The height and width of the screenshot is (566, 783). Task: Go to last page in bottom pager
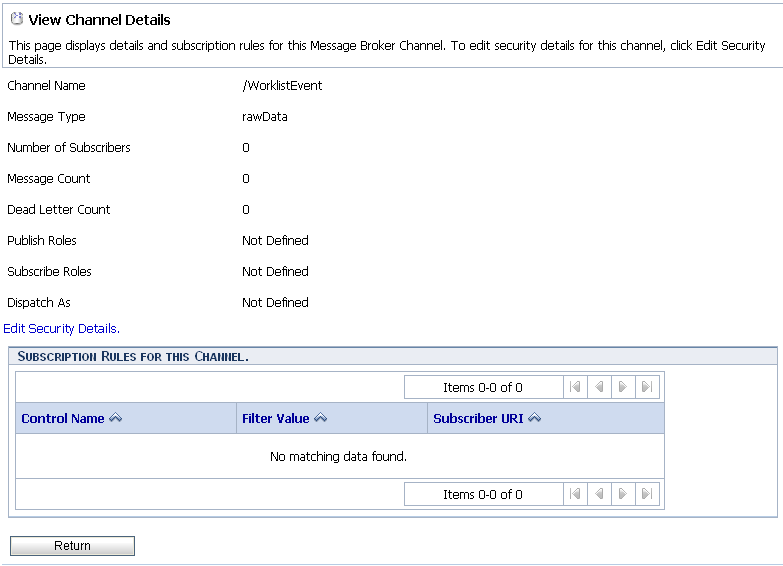[647, 494]
